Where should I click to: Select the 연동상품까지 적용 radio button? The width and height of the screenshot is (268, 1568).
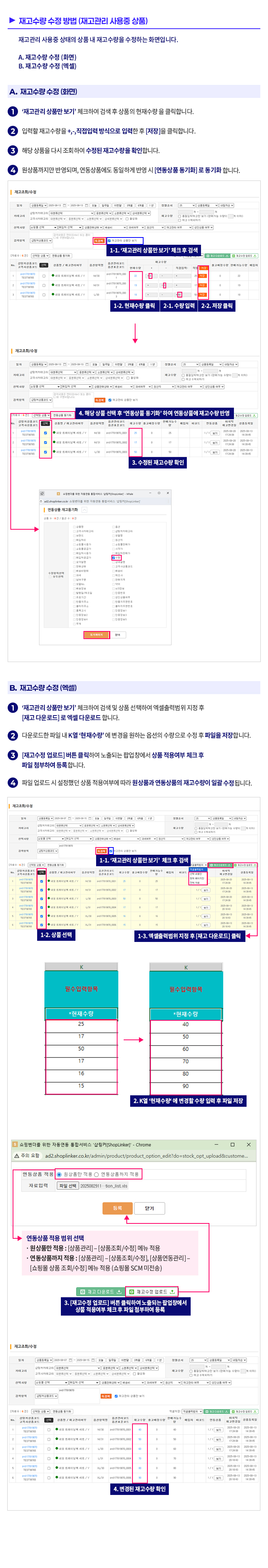96,1174
